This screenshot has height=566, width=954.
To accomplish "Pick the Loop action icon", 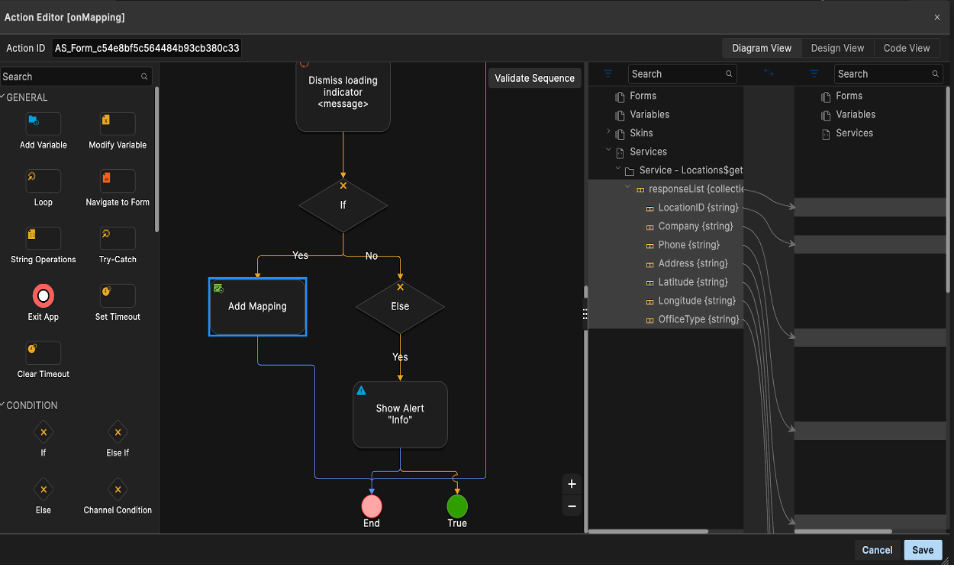I will pyautogui.click(x=43, y=181).
